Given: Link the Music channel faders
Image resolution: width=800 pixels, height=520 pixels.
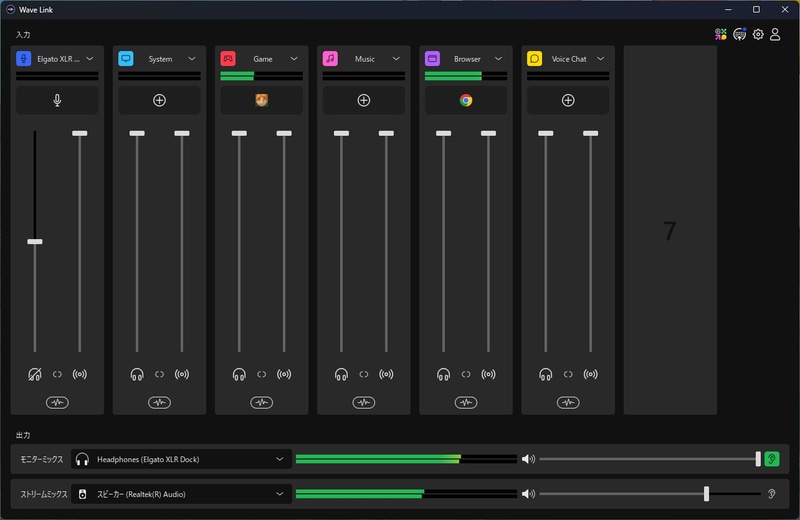Looking at the screenshot, I should point(364,375).
